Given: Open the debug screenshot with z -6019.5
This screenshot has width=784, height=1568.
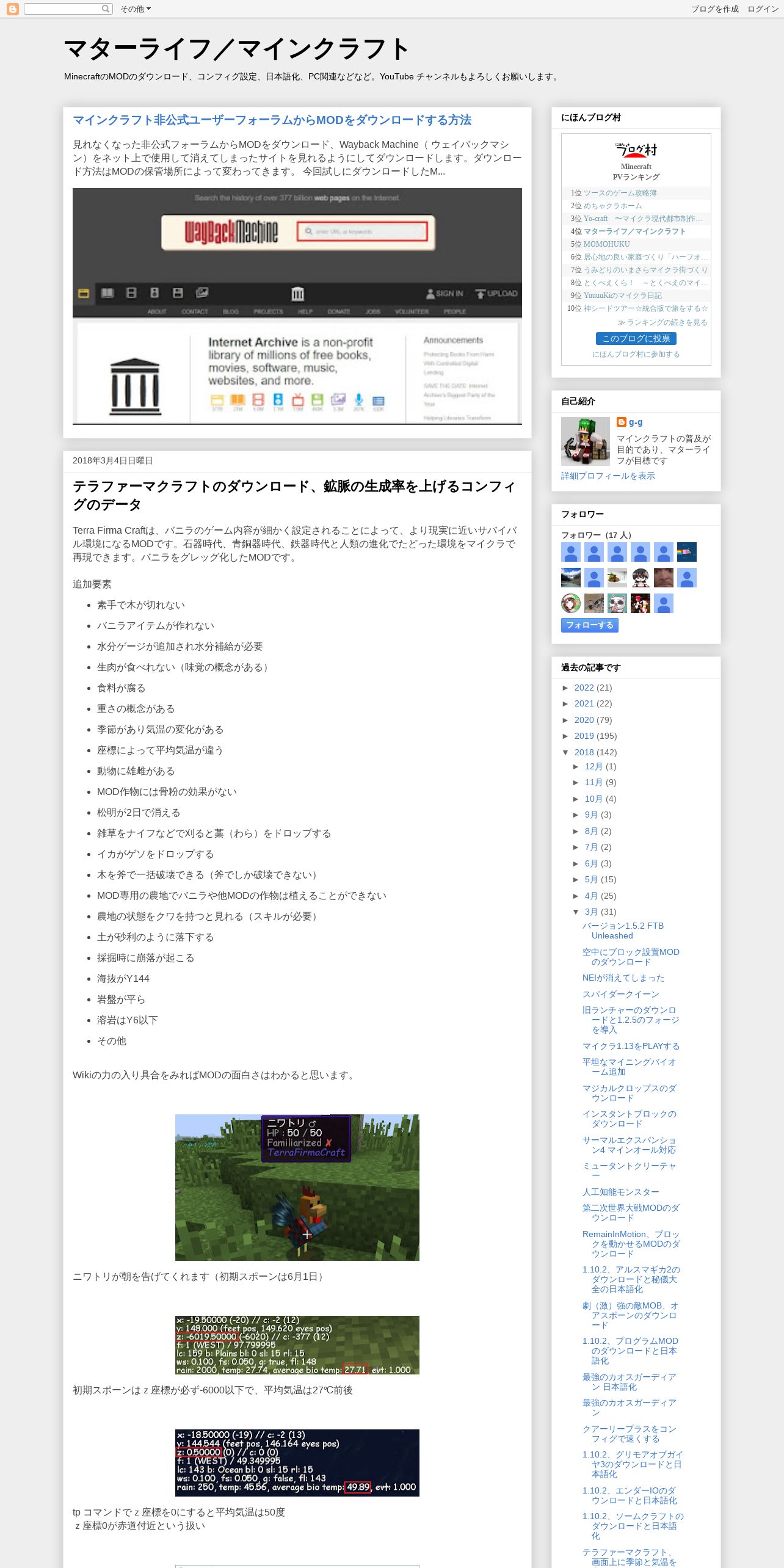Looking at the screenshot, I should tap(297, 1345).
